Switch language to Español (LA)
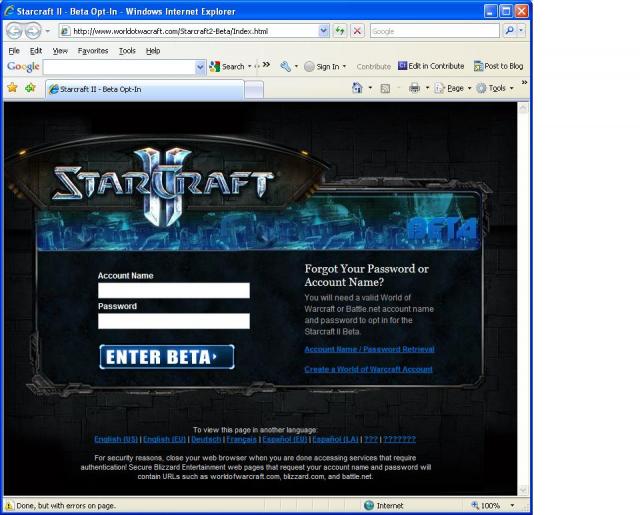Image resolution: width=640 pixels, height=515 pixels. click(335, 440)
